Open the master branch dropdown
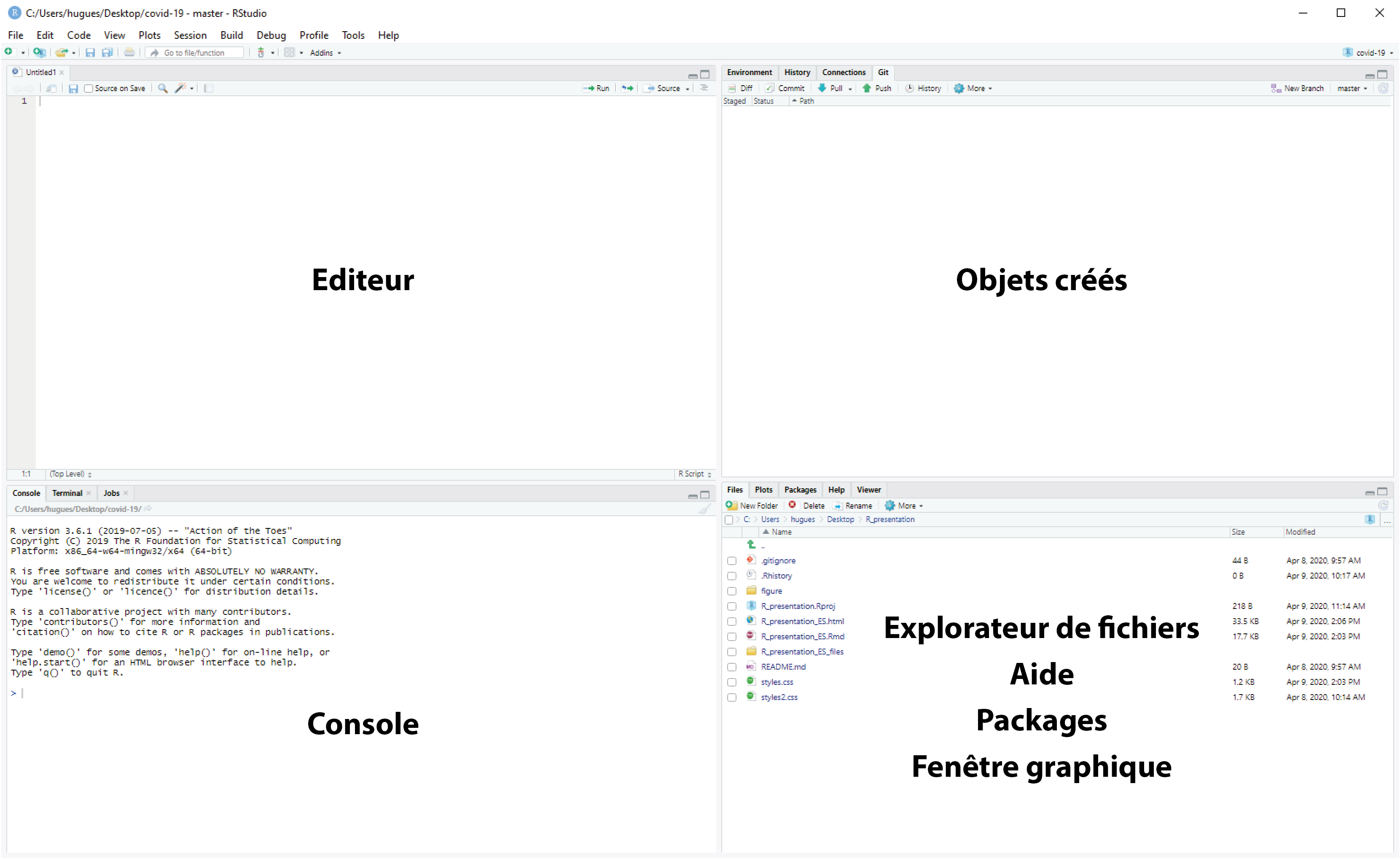Screen dimensions: 1400x859 point(1352,88)
